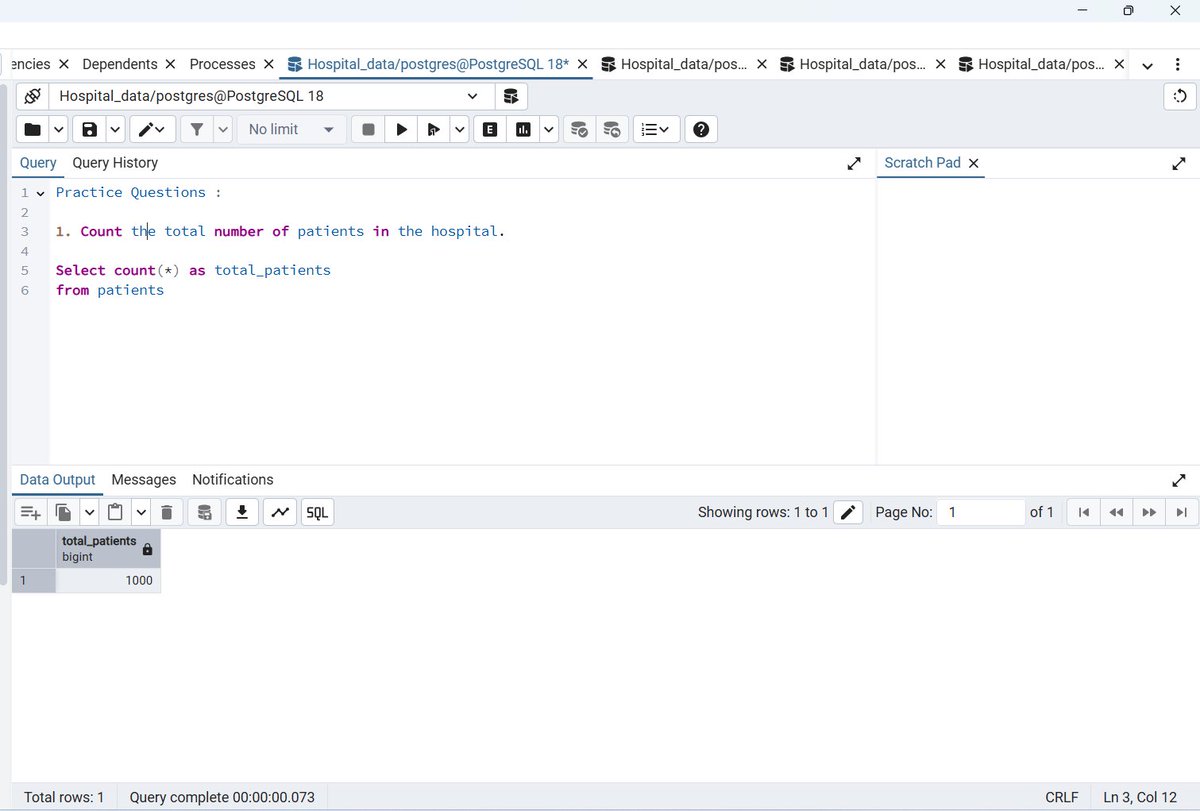Click "total_patients" in the query editor
This screenshot has width=1200, height=811.
(272, 270)
